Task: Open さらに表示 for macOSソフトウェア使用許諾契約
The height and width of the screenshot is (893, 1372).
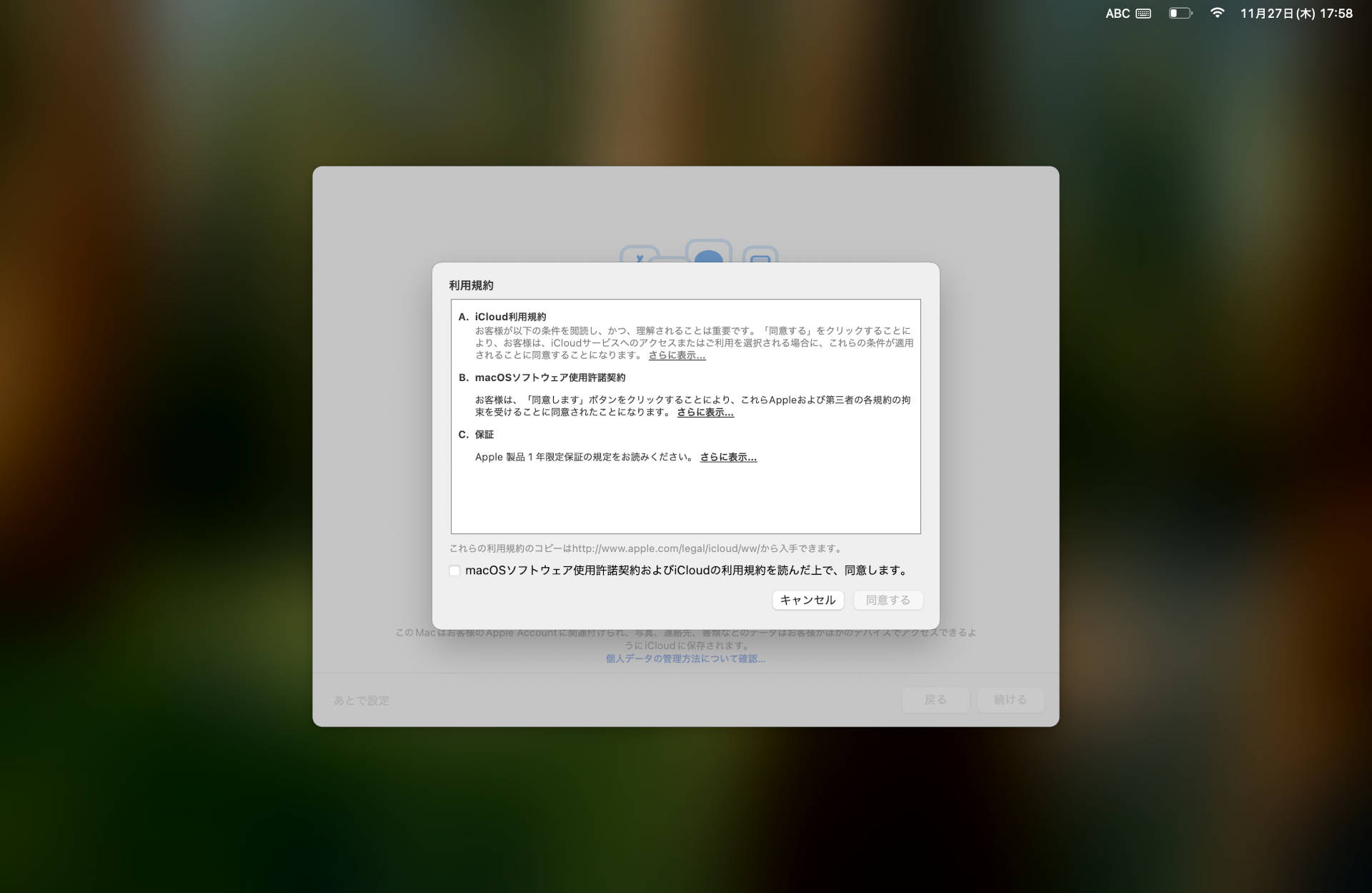Action: [x=704, y=412]
